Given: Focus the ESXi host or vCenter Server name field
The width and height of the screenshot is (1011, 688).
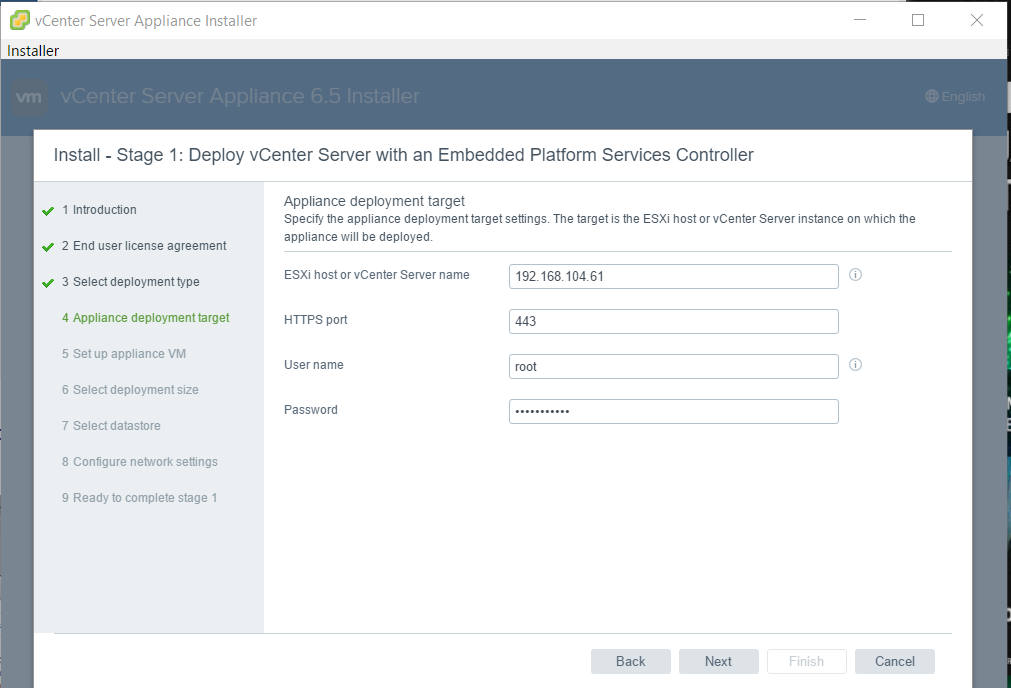Looking at the screenshot, I should [x=674, y=277].
